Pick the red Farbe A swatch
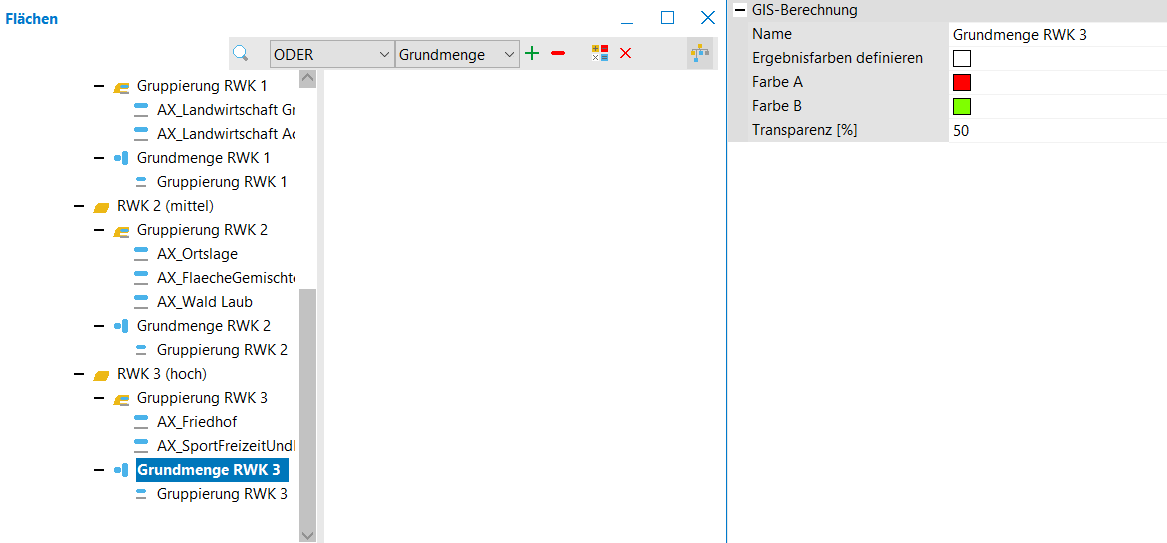The height and width of the screenshot is (543, 1167). click(x=962, y=82)
